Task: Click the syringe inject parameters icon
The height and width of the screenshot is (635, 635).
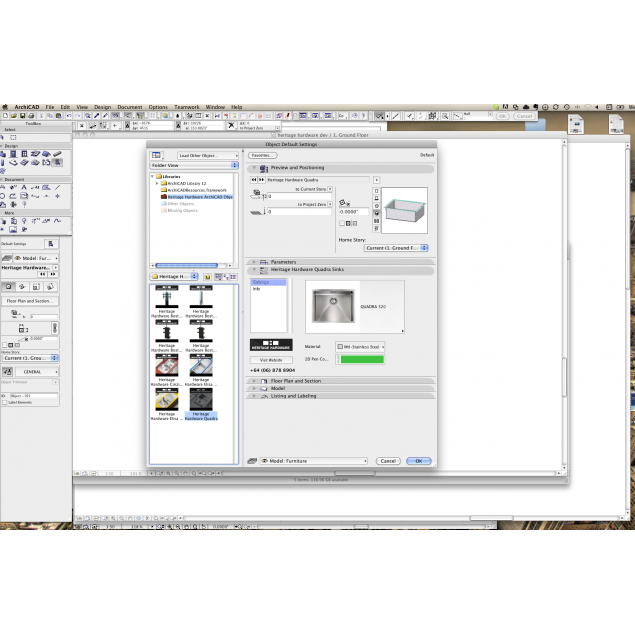Action: 105,116
